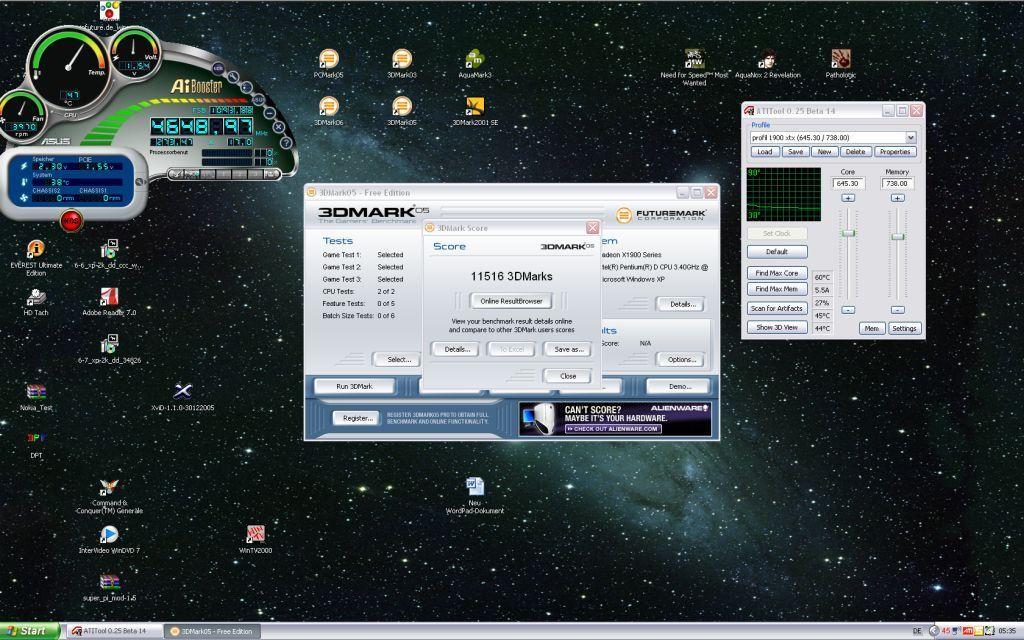Image resolution: width=1024 pixels, height=640 pixels.
Task: Click Load in ATITool profile section
Action: click(765, 152)
